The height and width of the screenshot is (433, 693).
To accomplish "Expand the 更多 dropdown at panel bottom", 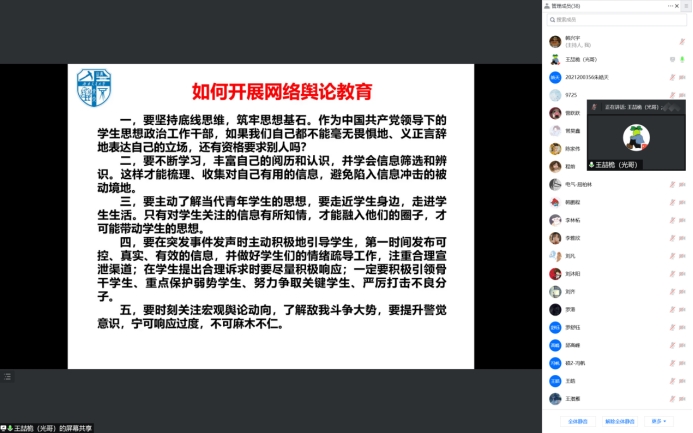I will [x=657, y=421].
